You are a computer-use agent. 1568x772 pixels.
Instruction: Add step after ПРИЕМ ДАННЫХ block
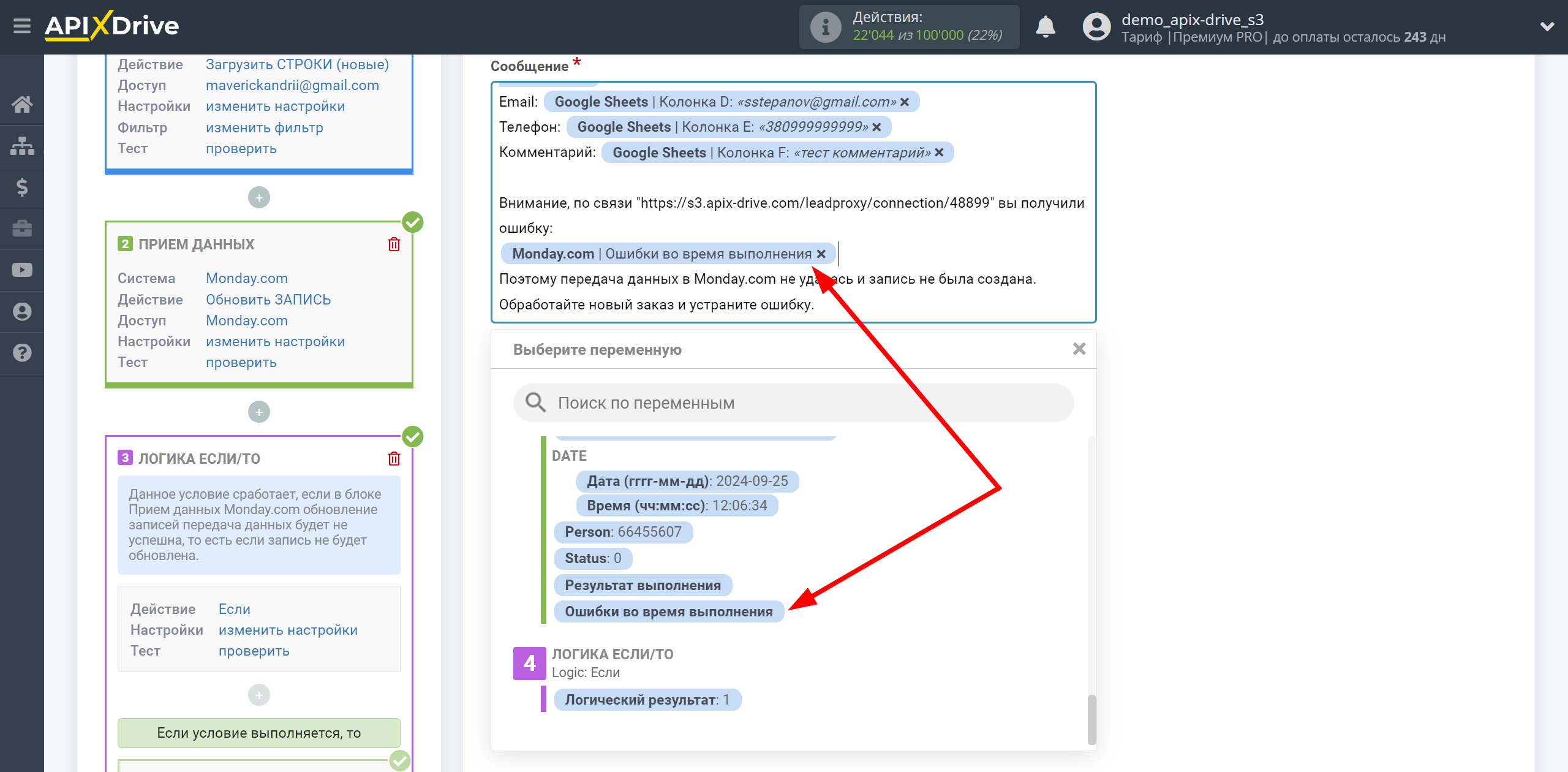pyautogui.click(x=259, y=412)
